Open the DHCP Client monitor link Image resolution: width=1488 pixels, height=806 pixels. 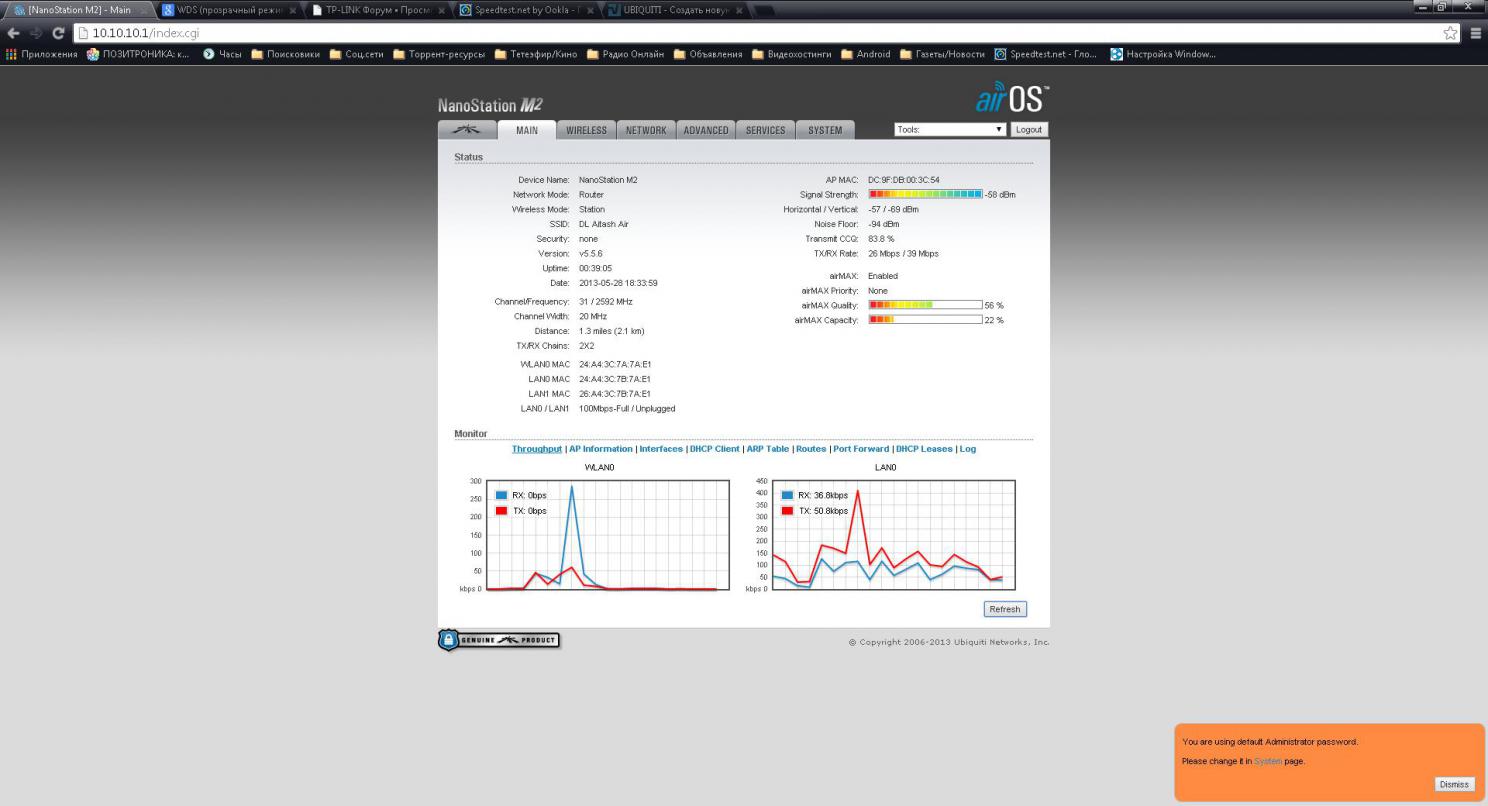pyautogui.click(x=714, y=449)
